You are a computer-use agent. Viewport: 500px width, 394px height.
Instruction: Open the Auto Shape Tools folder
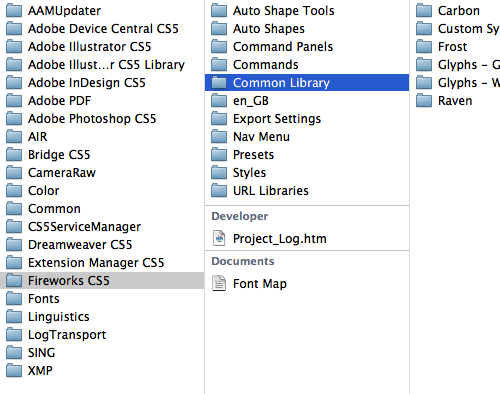pyautogui.click(x=307, y=11)
